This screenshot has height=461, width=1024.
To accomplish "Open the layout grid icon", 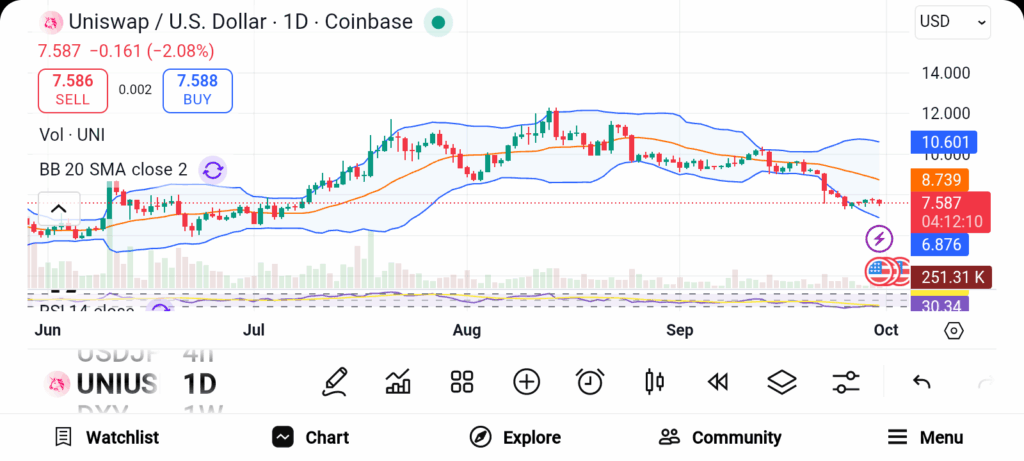I will (461, 381).
